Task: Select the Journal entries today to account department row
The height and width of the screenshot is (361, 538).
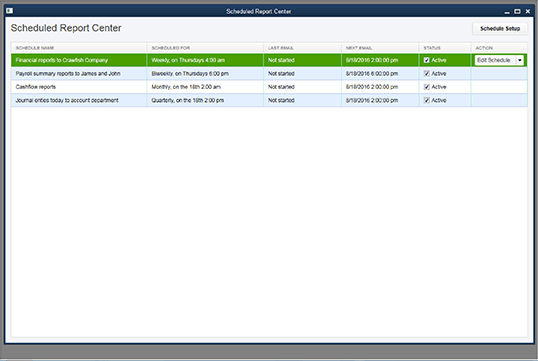Action: pyautogui.click(x=269, y=100)
